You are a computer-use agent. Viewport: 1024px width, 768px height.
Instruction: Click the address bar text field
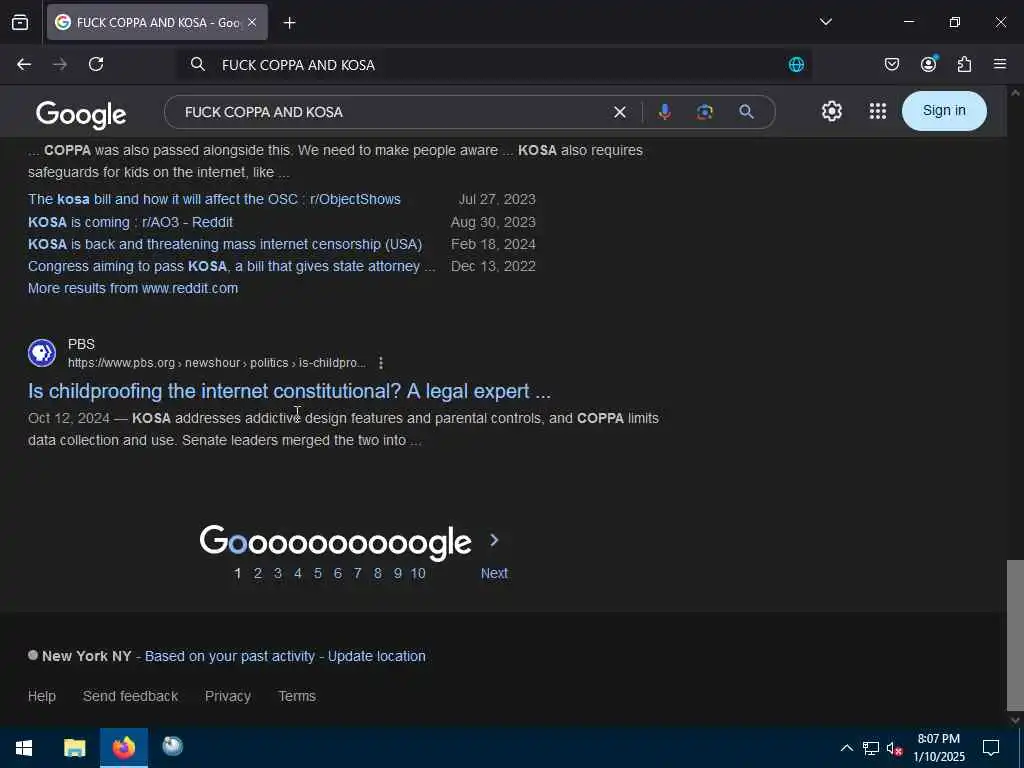pos(496,65)
